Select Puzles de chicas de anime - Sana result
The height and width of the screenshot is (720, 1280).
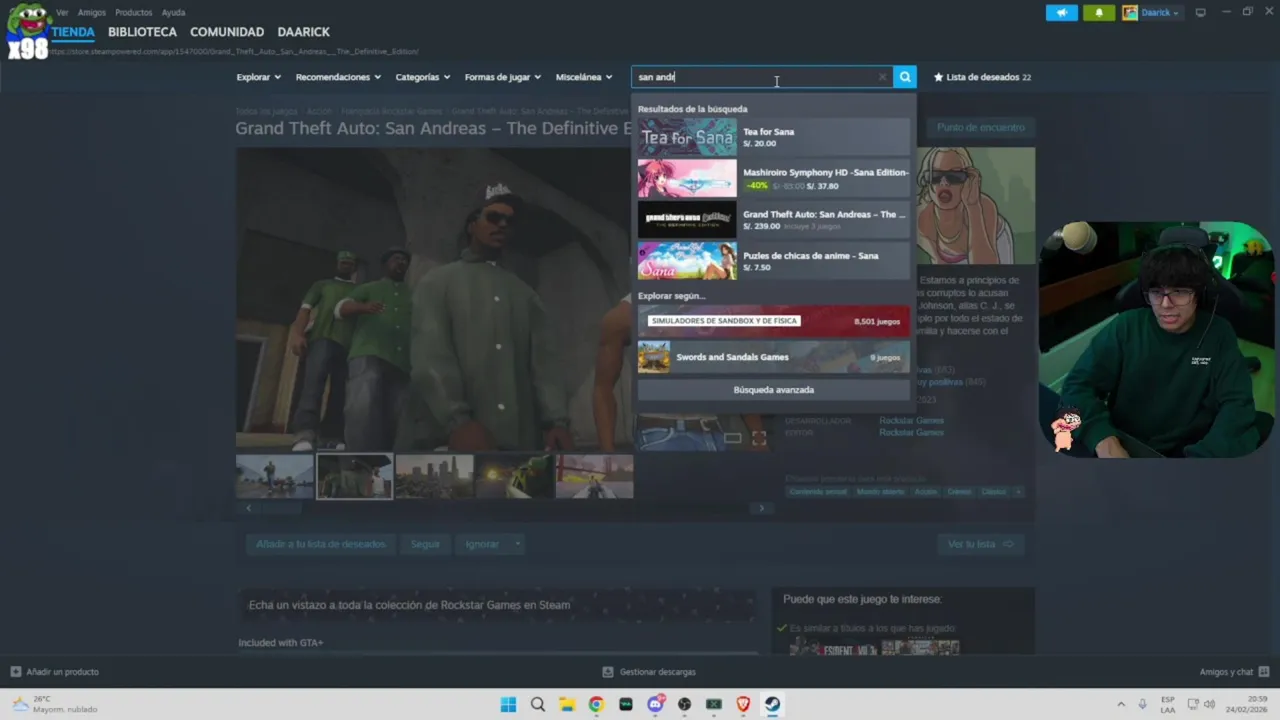pyautogui.click(x=774, y=261)
